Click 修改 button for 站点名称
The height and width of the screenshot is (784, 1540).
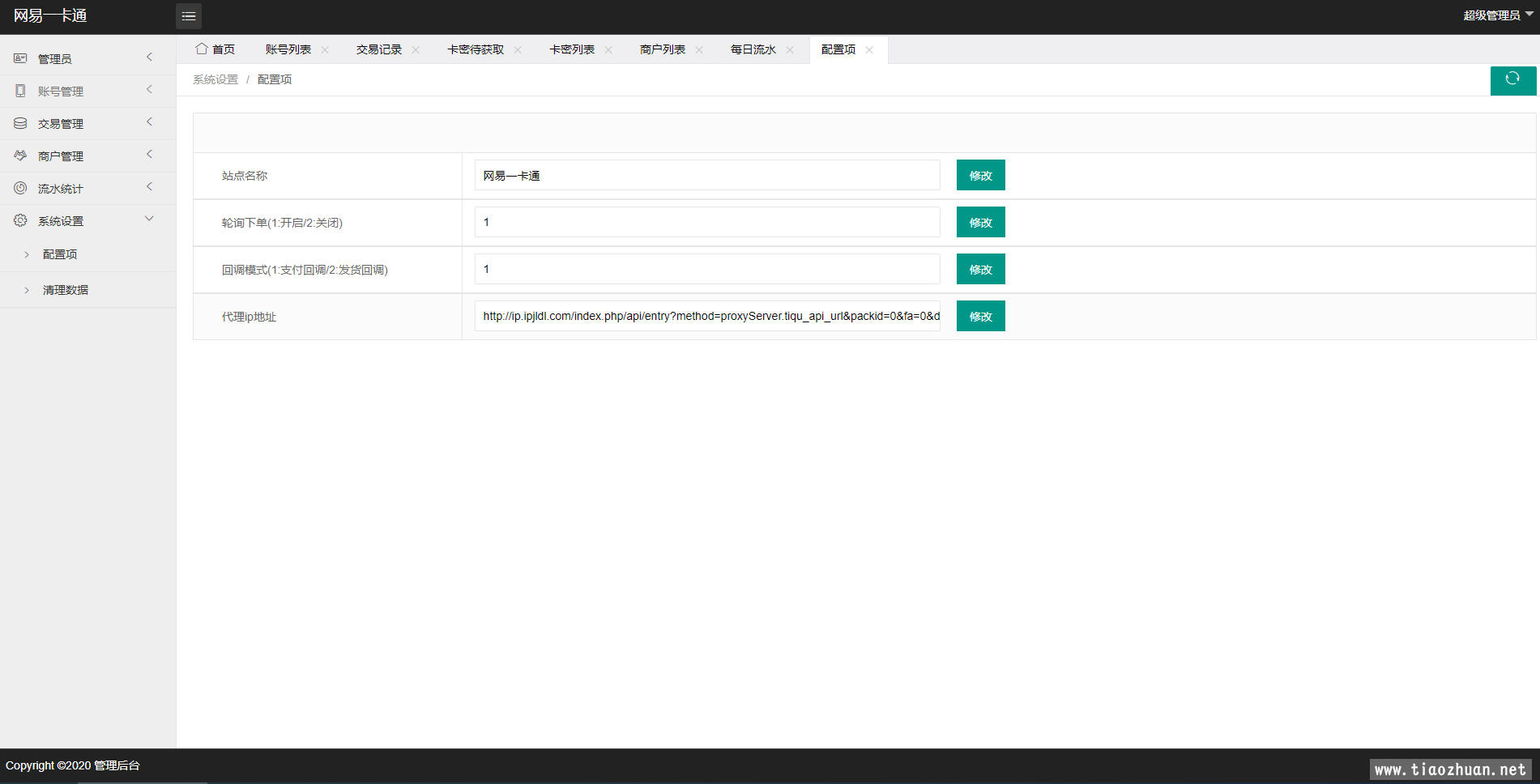pos(981,175)
